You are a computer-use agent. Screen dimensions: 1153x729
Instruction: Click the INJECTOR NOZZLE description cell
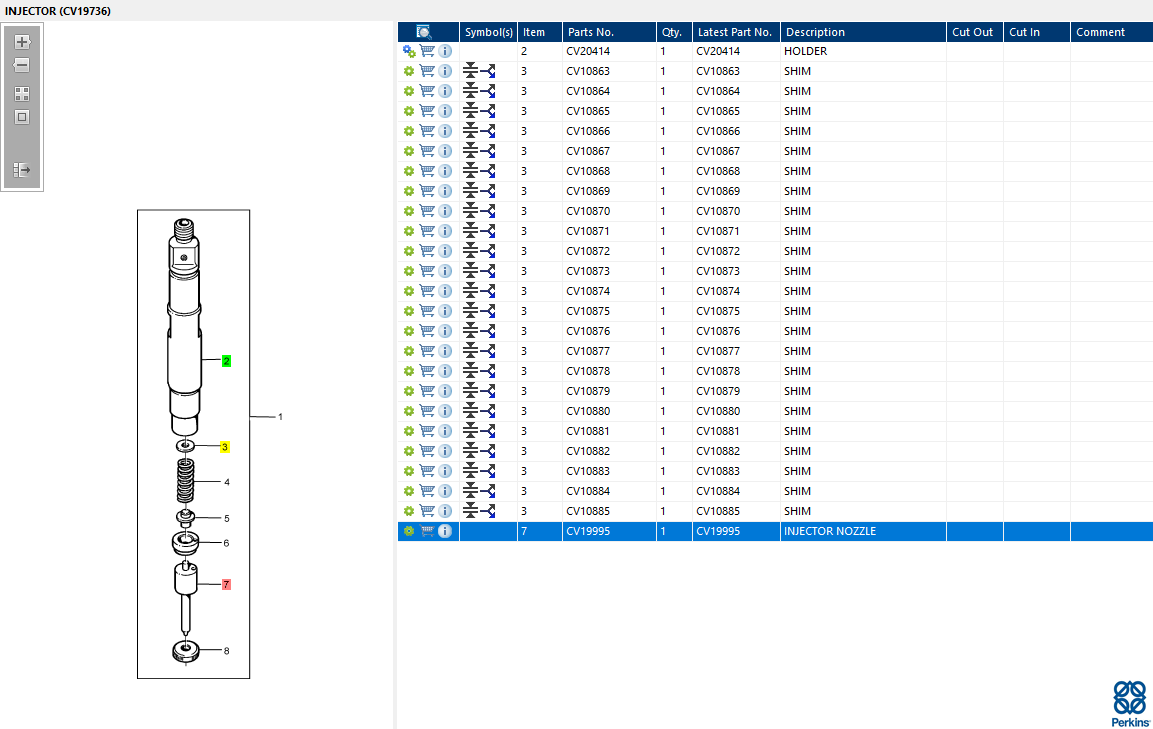(863, 531)
